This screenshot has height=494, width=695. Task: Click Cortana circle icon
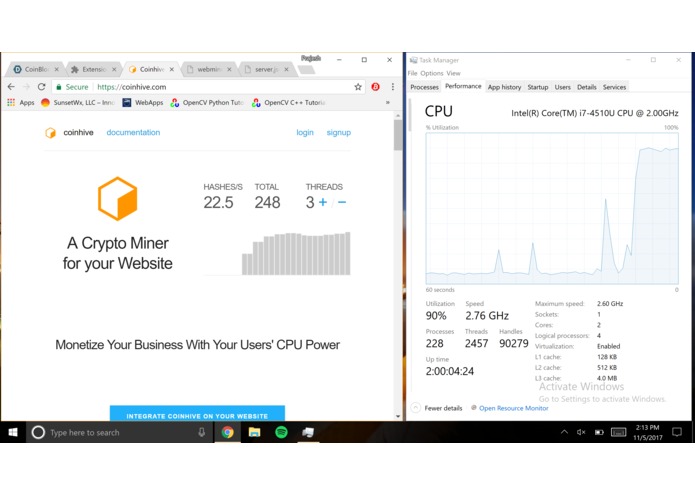pos(38,432)
